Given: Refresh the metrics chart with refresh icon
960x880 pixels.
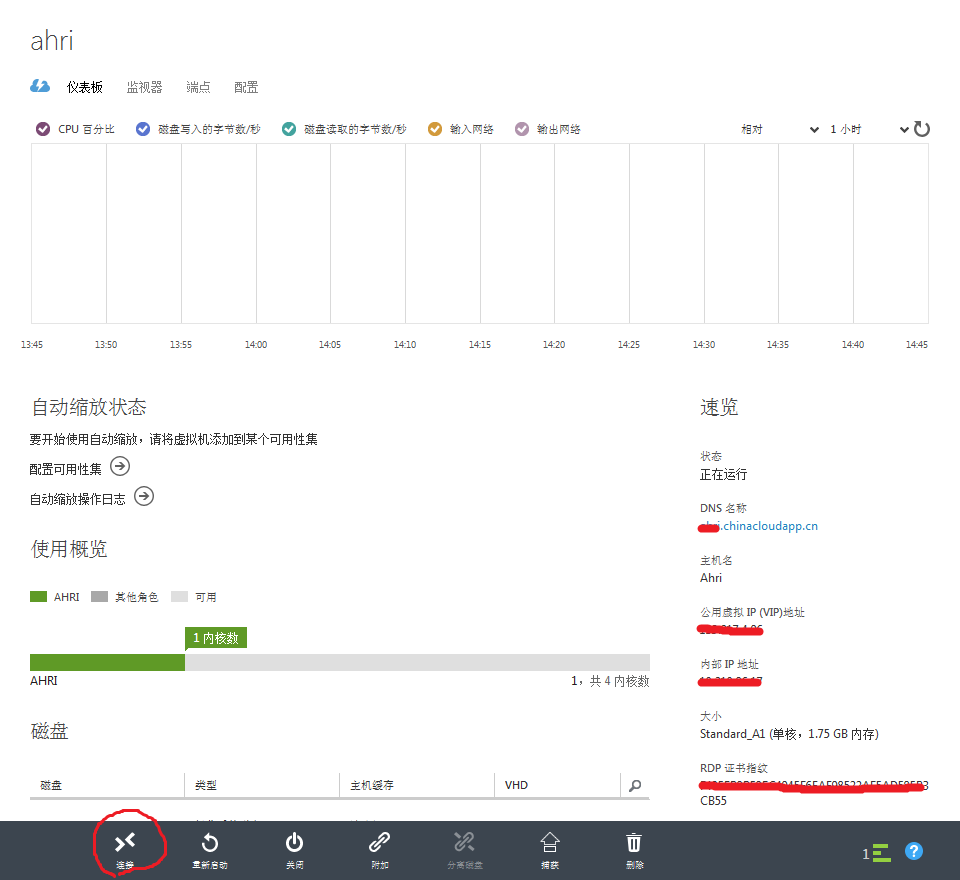Looking at the screenshot, I should [922, 129].
